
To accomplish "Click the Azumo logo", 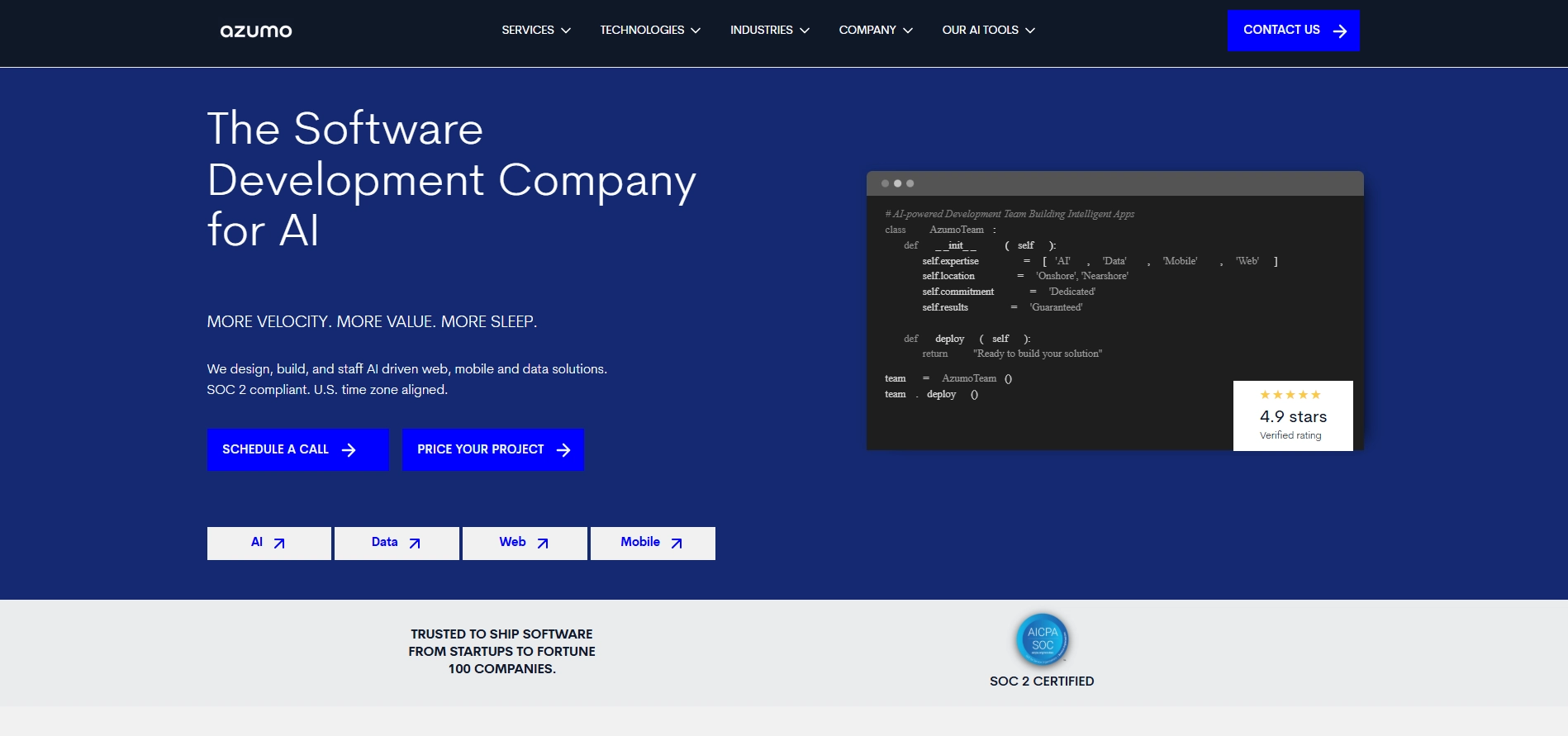I will pos(255,31).
